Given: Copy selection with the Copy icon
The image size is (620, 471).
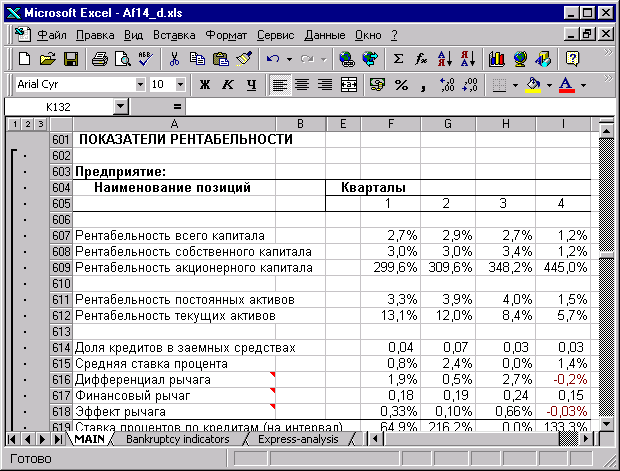Looking at the screenshot, I should pyautogui.click(x=197, y=59).
